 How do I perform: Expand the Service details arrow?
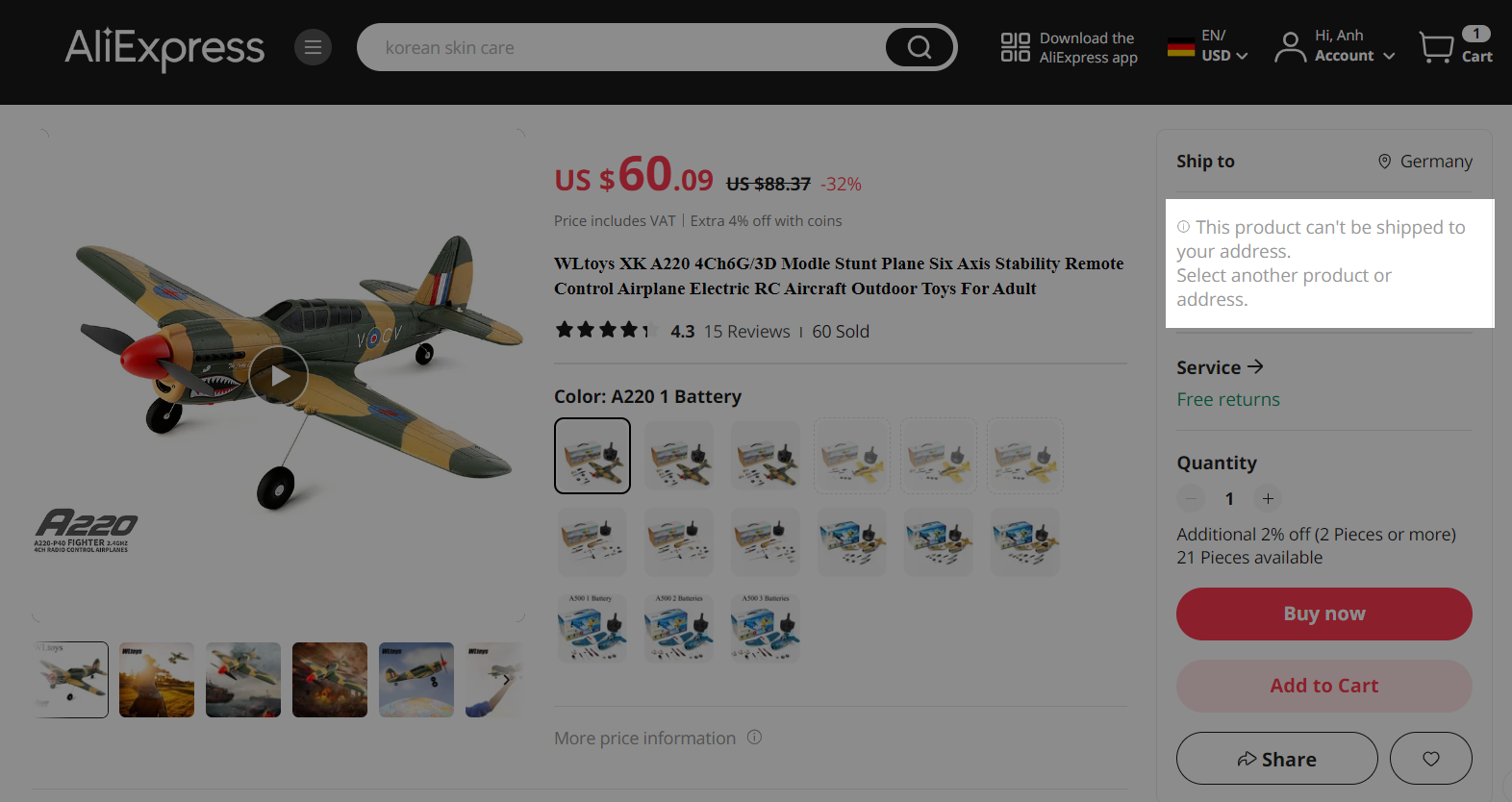(x=1255, y=366)
